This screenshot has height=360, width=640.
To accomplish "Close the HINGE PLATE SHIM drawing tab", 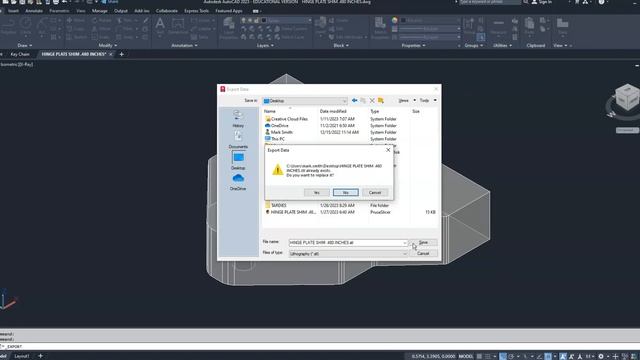I will click(x=111, y=54).
